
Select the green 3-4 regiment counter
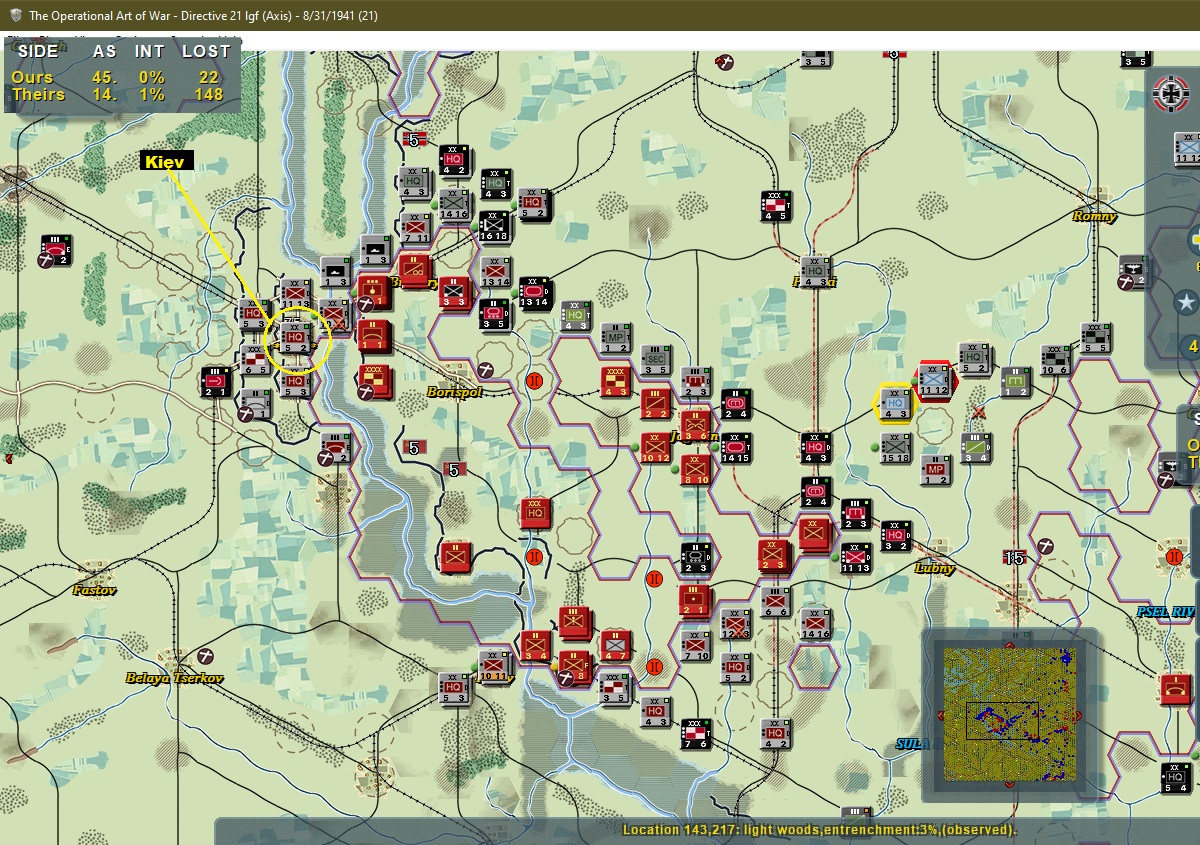click(x=975, y=447)
